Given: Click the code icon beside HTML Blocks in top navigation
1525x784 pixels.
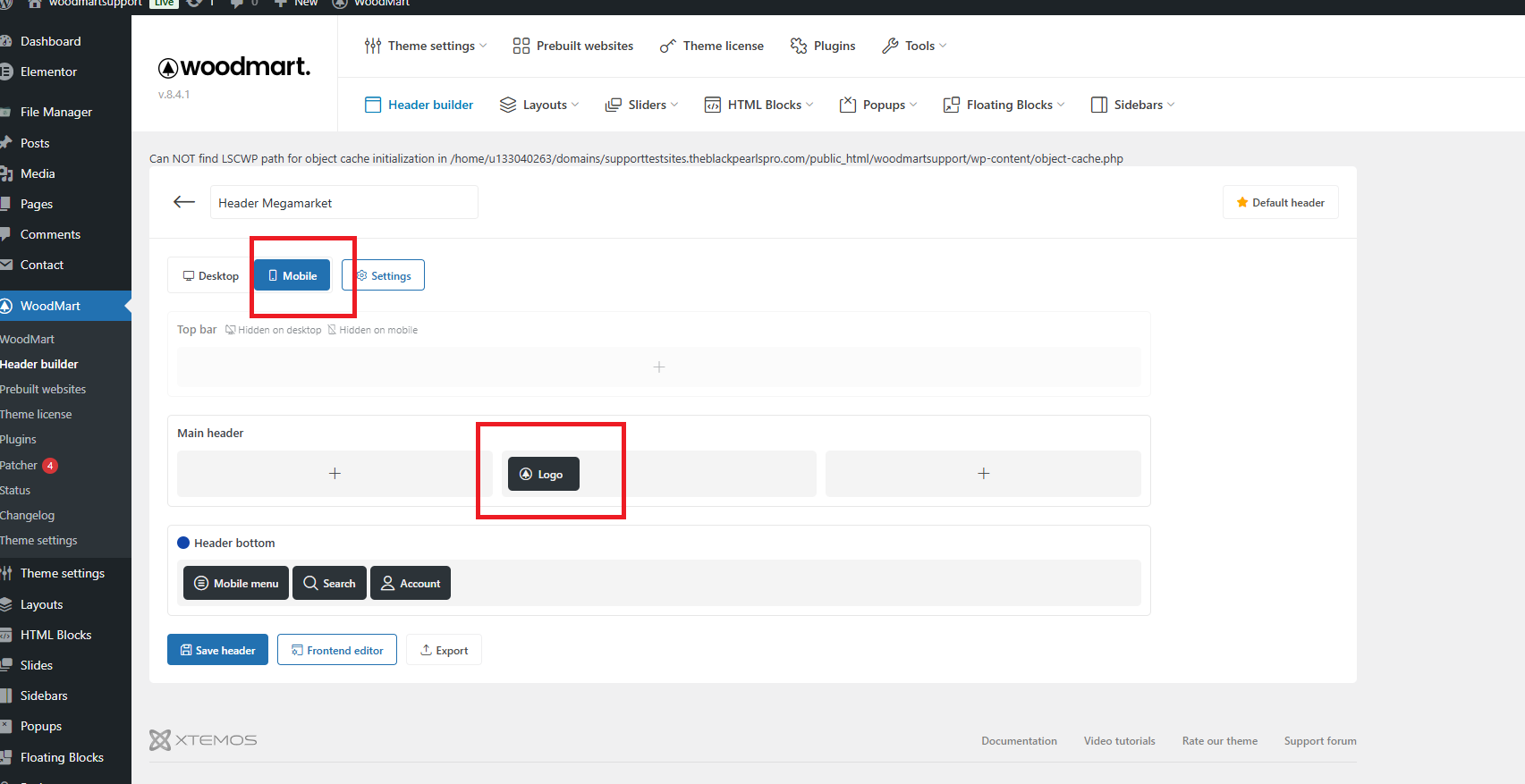Looking at the screenshot, I should point(713,105).
